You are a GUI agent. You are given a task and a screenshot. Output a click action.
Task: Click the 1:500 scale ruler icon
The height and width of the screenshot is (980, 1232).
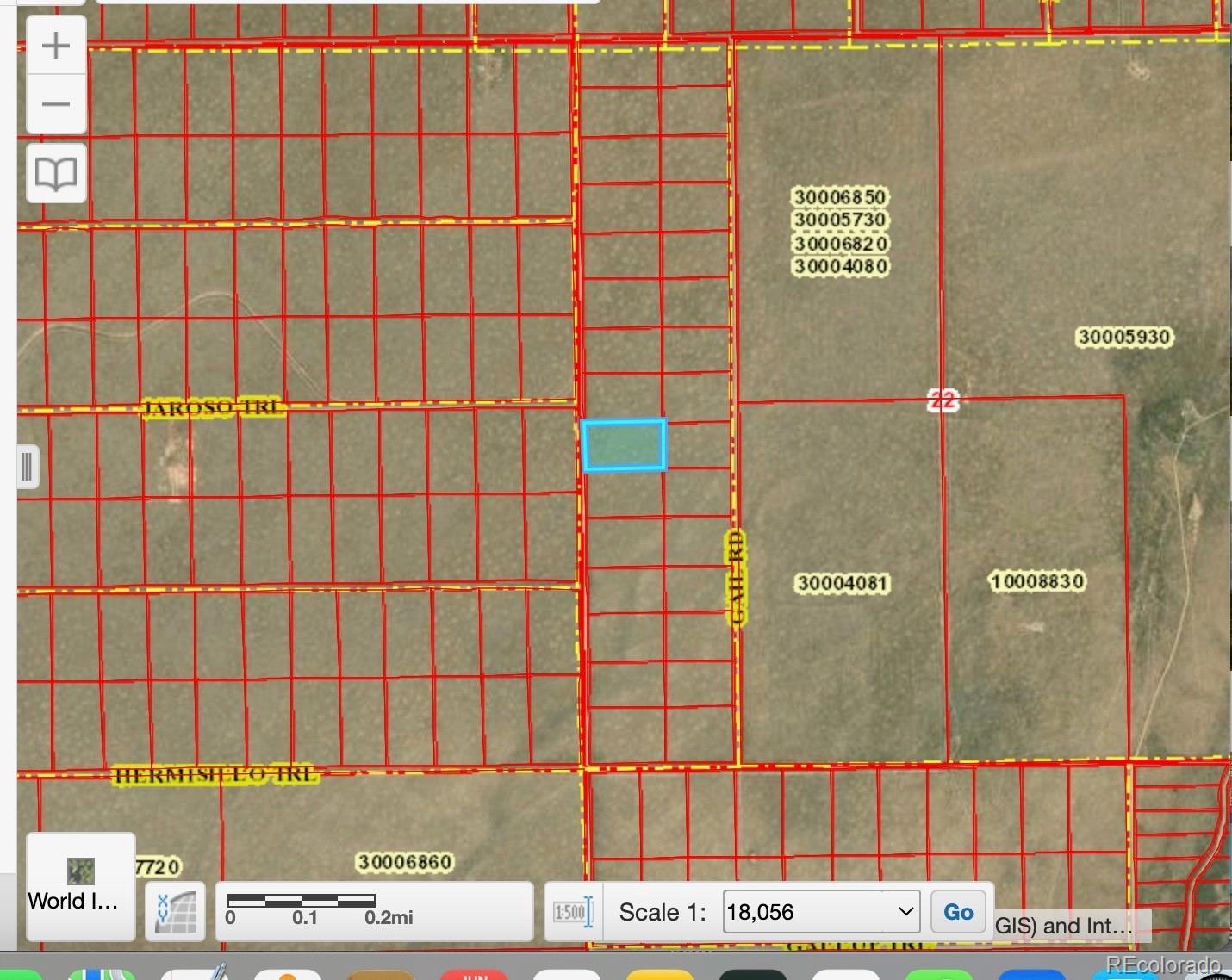click(572, 912)
